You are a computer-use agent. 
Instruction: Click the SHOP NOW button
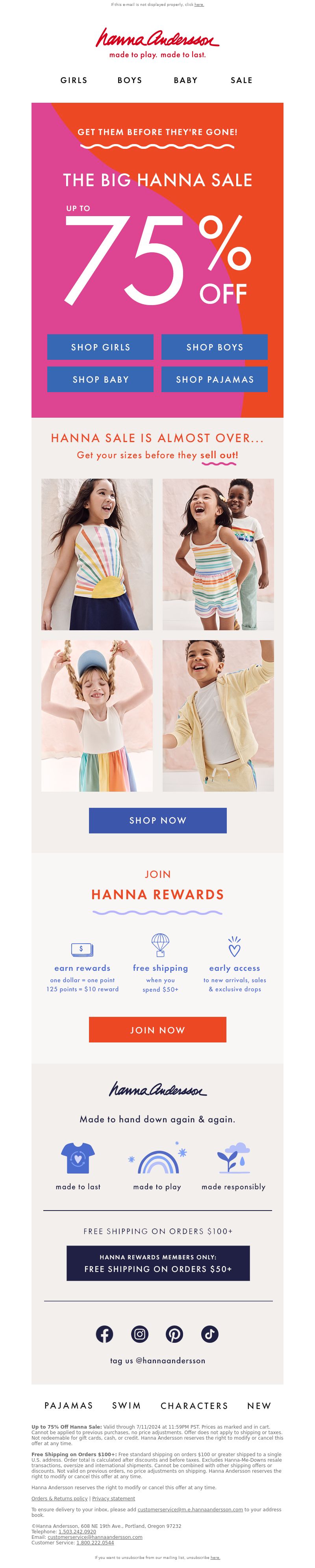click(158, 820)
